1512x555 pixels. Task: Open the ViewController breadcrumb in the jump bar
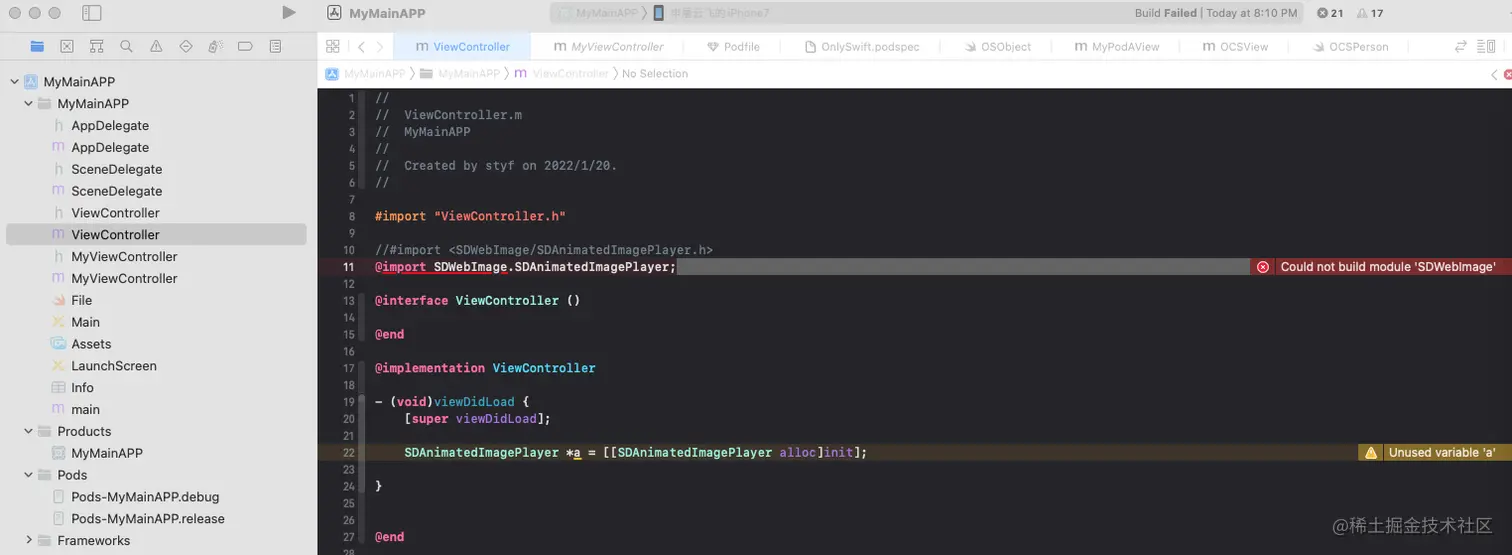[561, 74]
